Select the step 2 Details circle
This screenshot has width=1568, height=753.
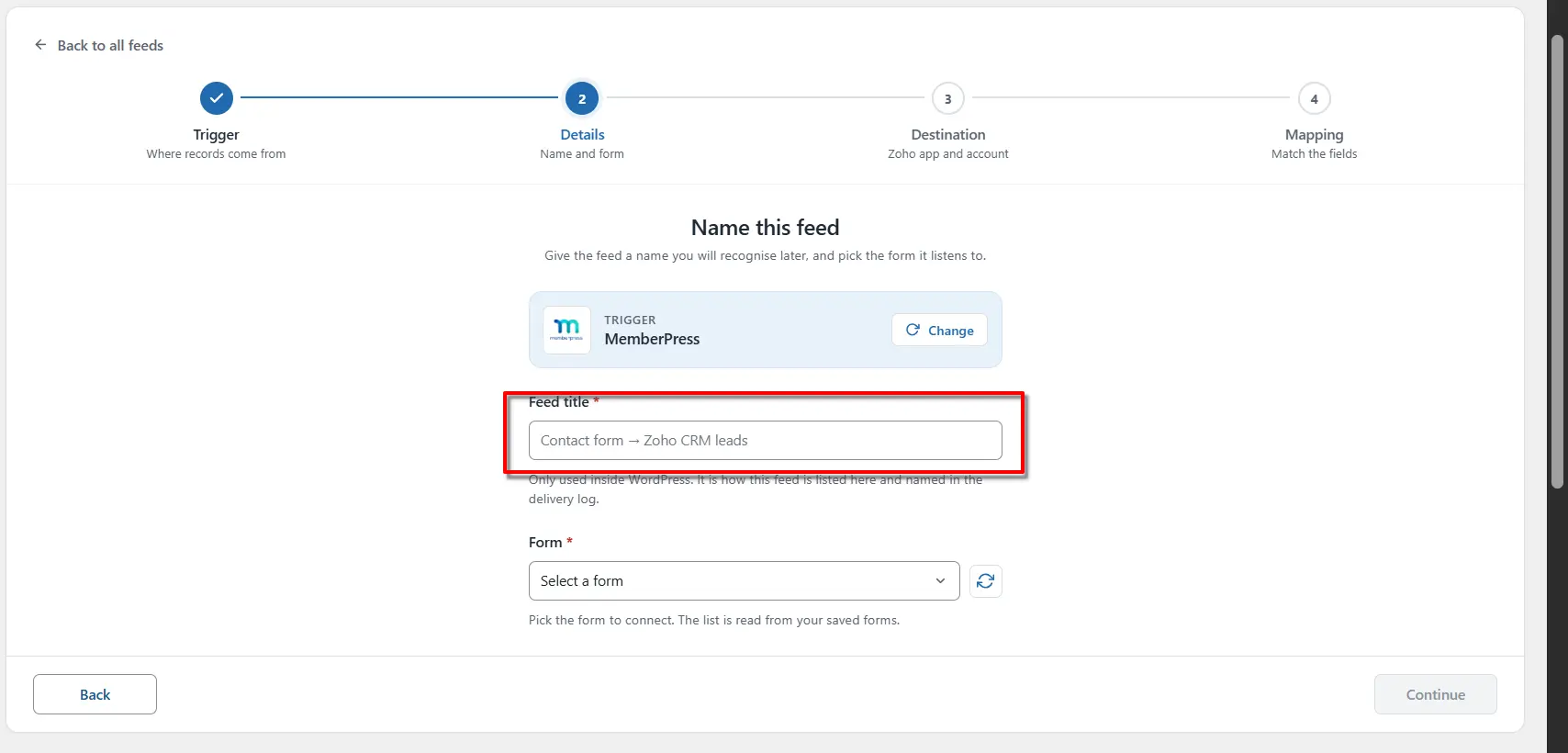point(582,98)
